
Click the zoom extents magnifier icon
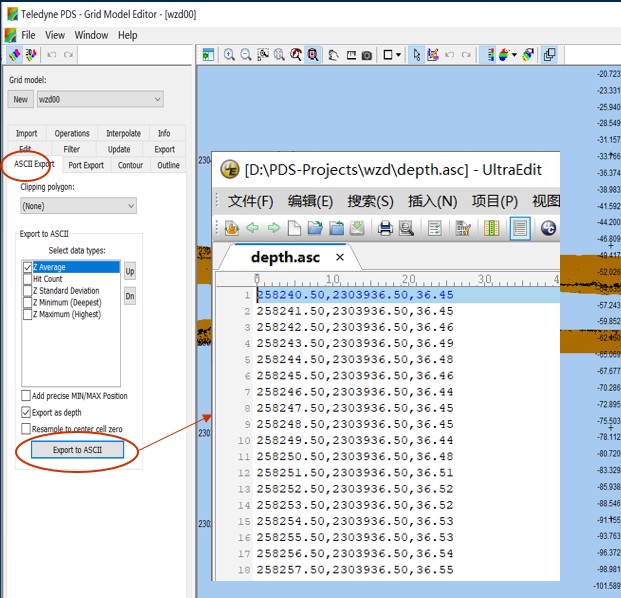[279, 55]
